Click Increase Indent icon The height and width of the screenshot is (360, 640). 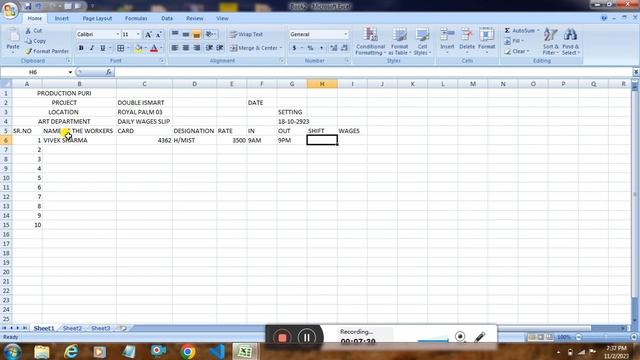(x=220, y=48)
